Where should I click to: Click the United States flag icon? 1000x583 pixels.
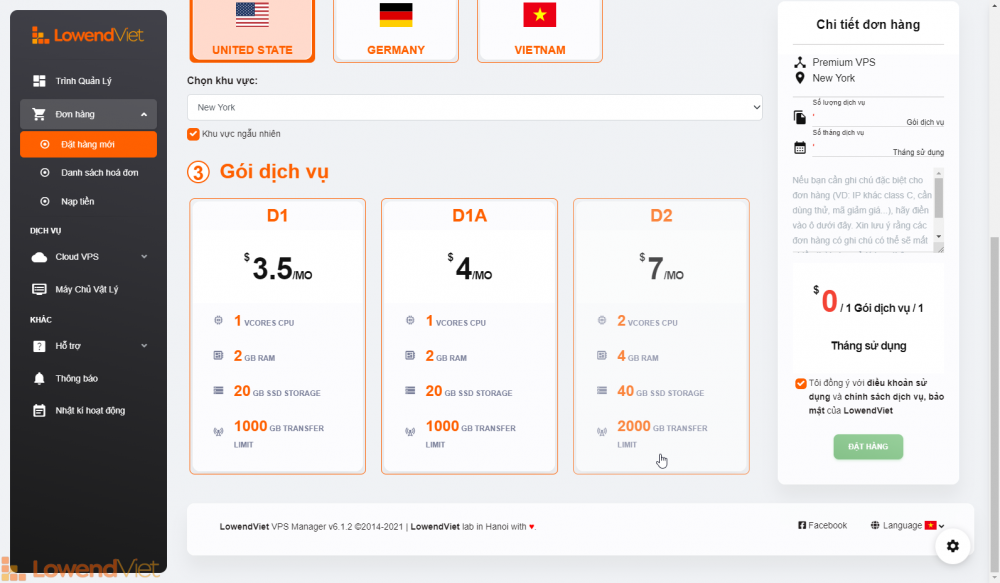[252, 15]
